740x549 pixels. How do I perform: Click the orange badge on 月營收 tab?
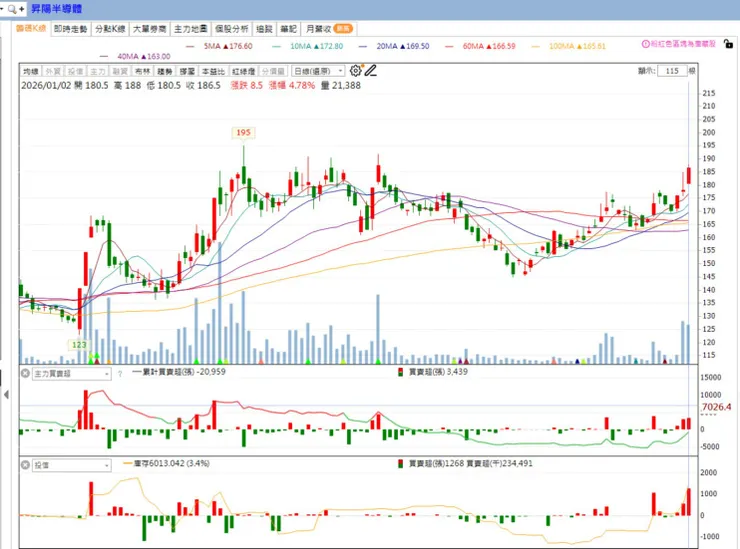click(x=343, y=29)
